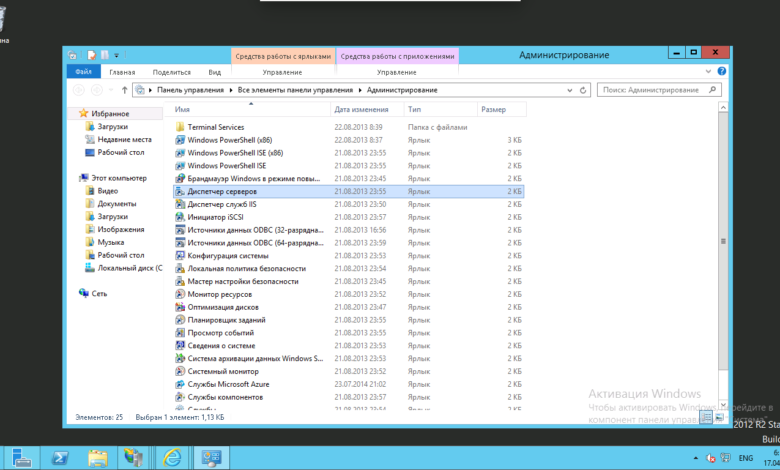This screenshot has height=470, width=780.
Task: Open the Terminal Services folder
Action: coord(215,127)
